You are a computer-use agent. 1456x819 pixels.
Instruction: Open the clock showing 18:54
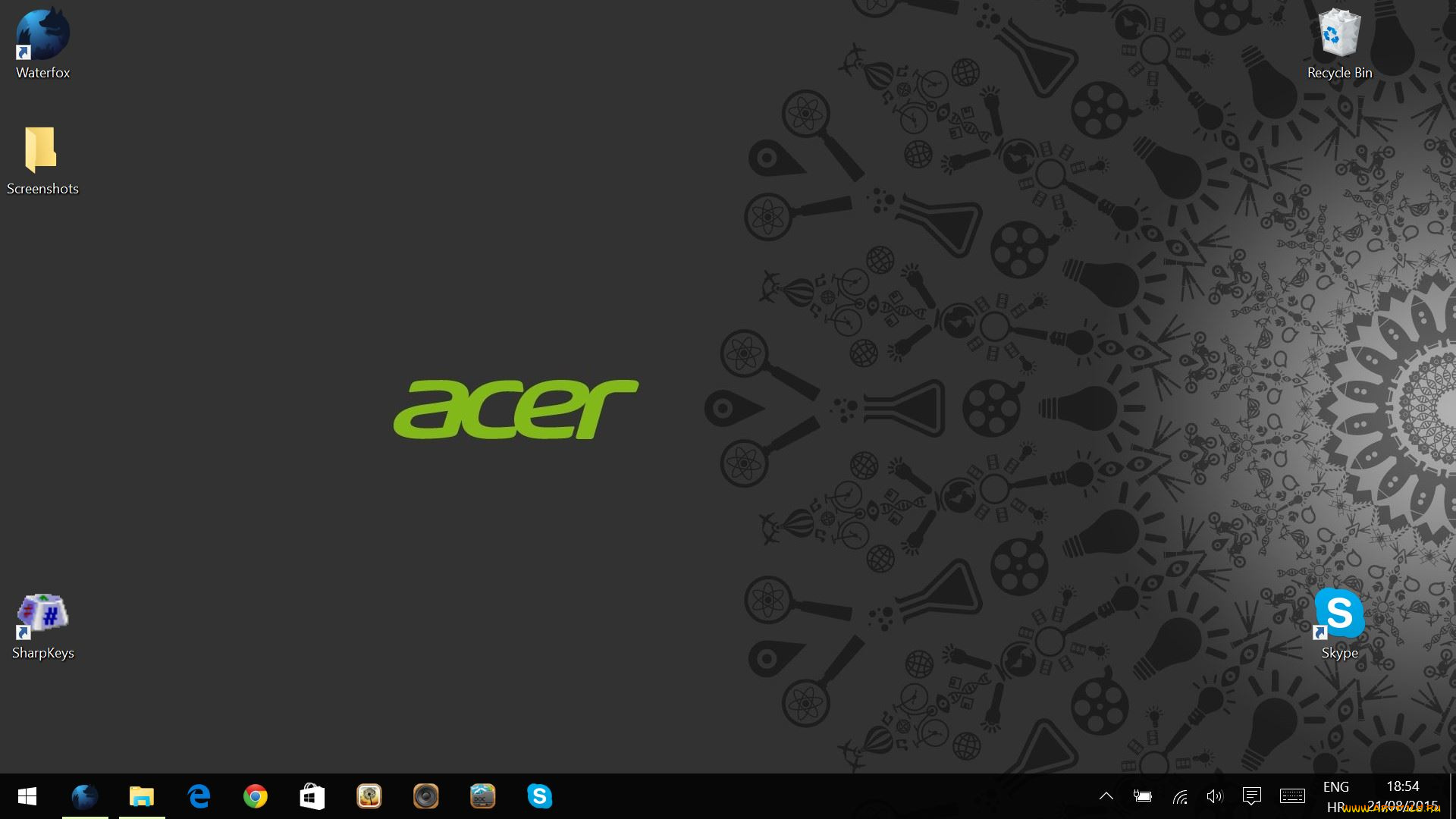click(x=1403, y=796)
